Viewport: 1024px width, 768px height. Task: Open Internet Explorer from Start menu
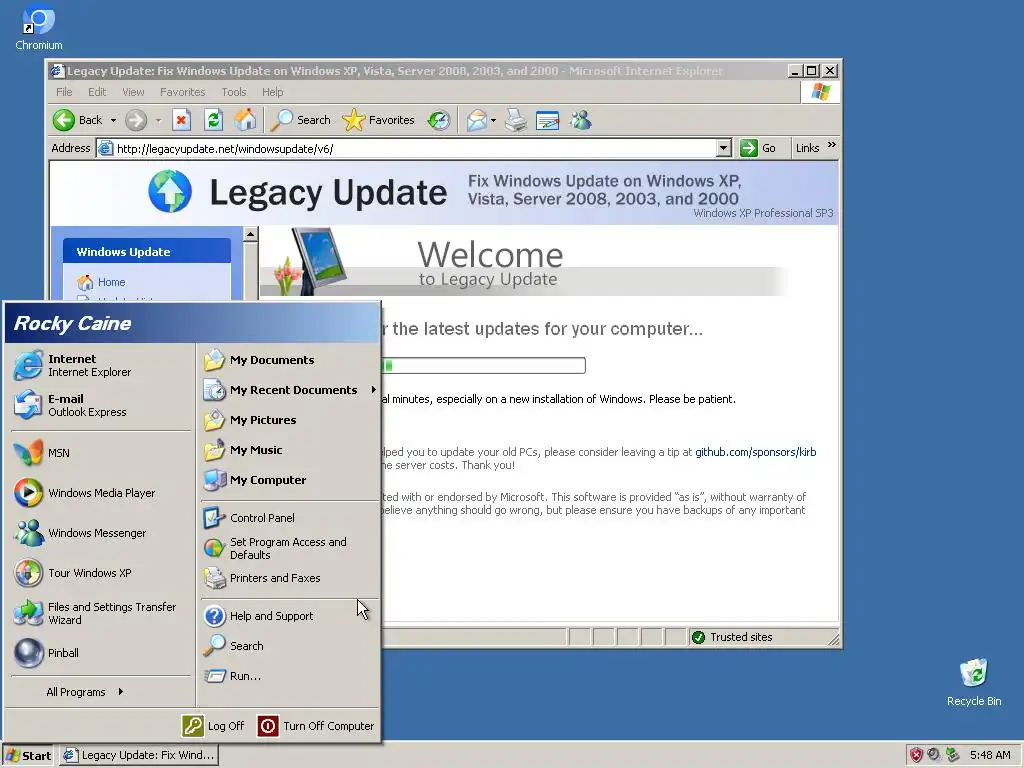pos(101,365)
